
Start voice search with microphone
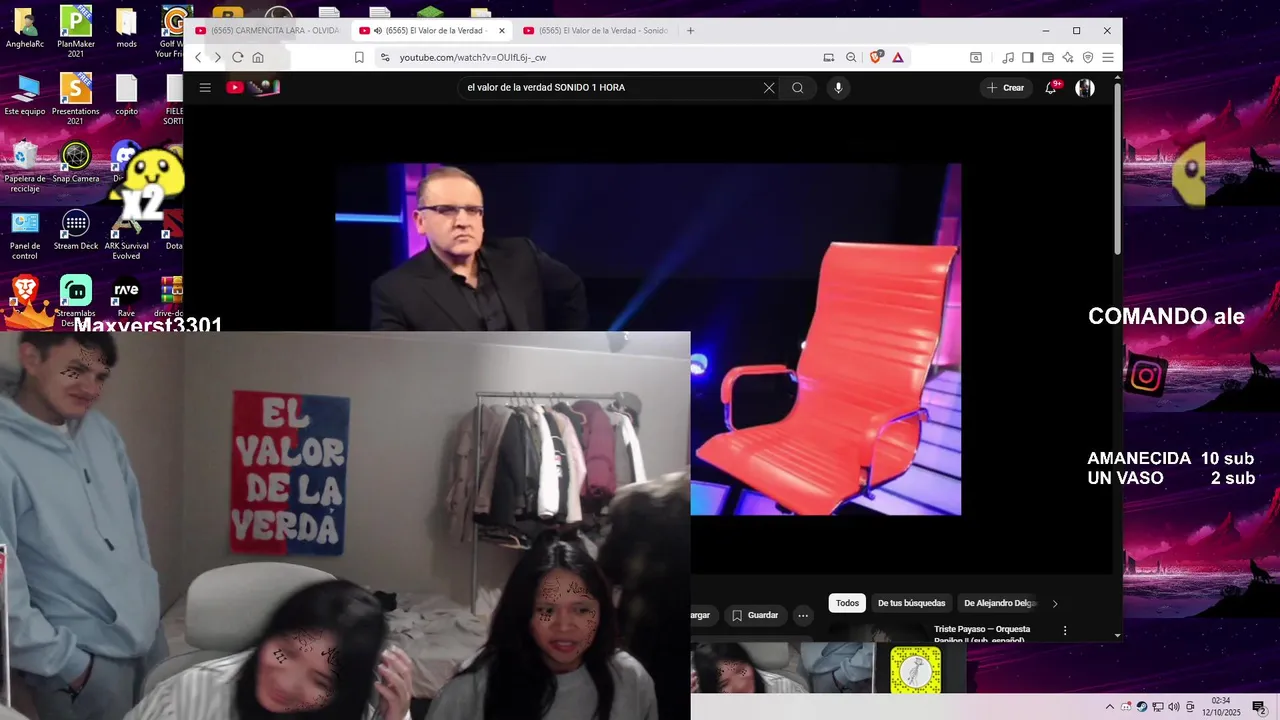[x=838, y=88]
